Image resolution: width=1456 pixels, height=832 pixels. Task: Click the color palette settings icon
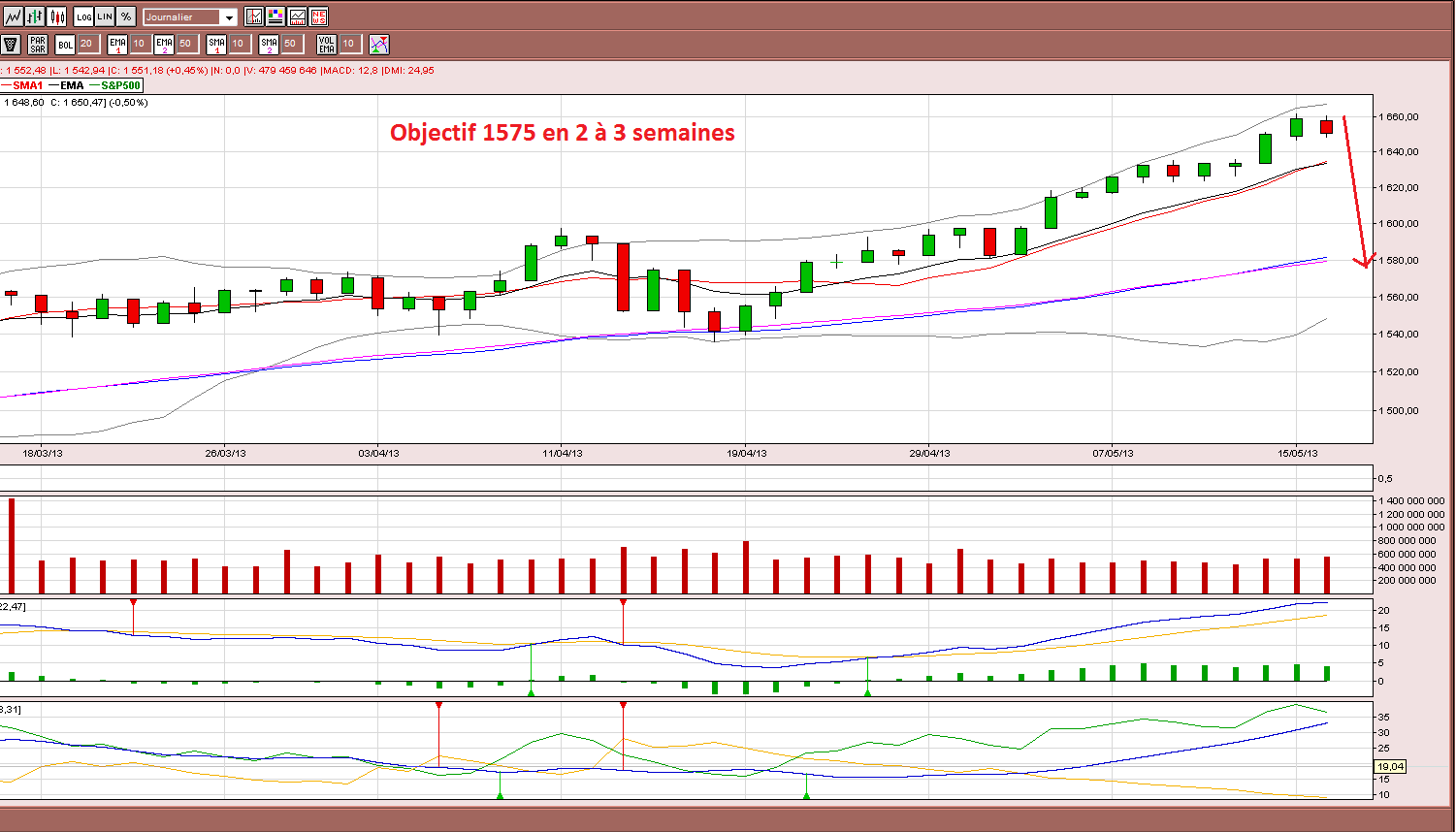click(x=275, y=16)
